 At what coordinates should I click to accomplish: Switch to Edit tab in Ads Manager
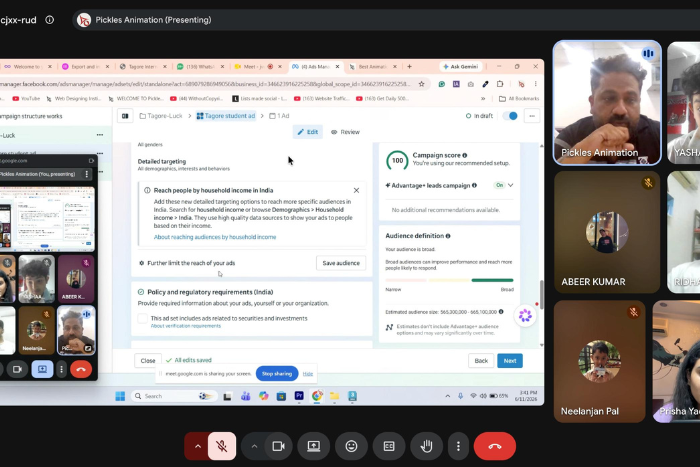[x=308, y=132]
